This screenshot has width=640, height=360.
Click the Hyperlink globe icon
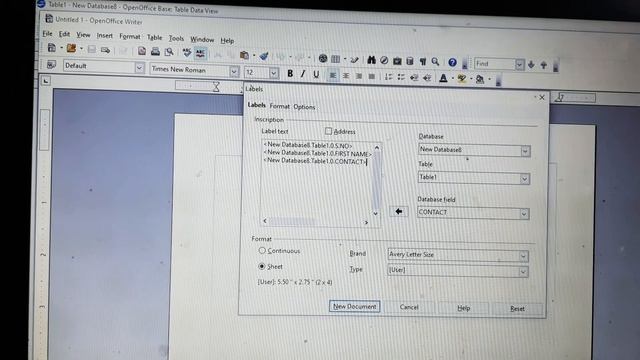tap(323, 58)
